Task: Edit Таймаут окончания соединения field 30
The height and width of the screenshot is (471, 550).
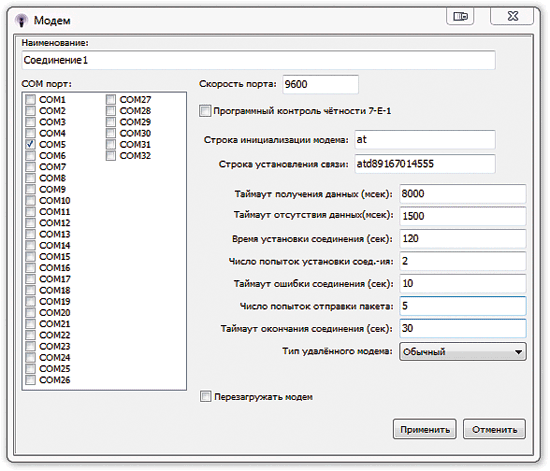Action: (463, 328)
